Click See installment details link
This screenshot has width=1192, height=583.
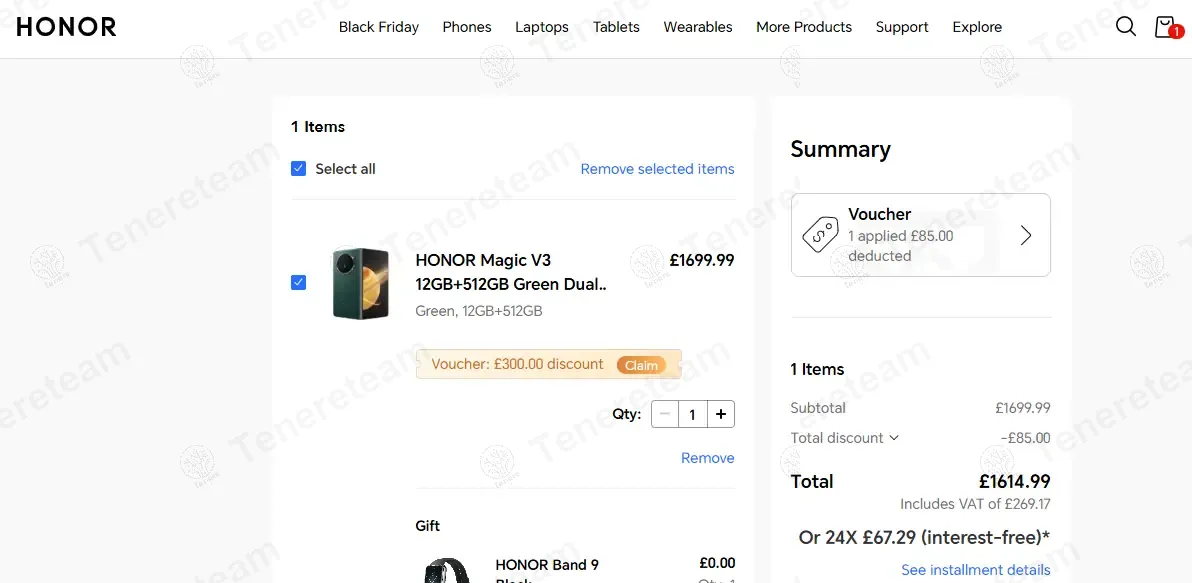click(975, 570)
